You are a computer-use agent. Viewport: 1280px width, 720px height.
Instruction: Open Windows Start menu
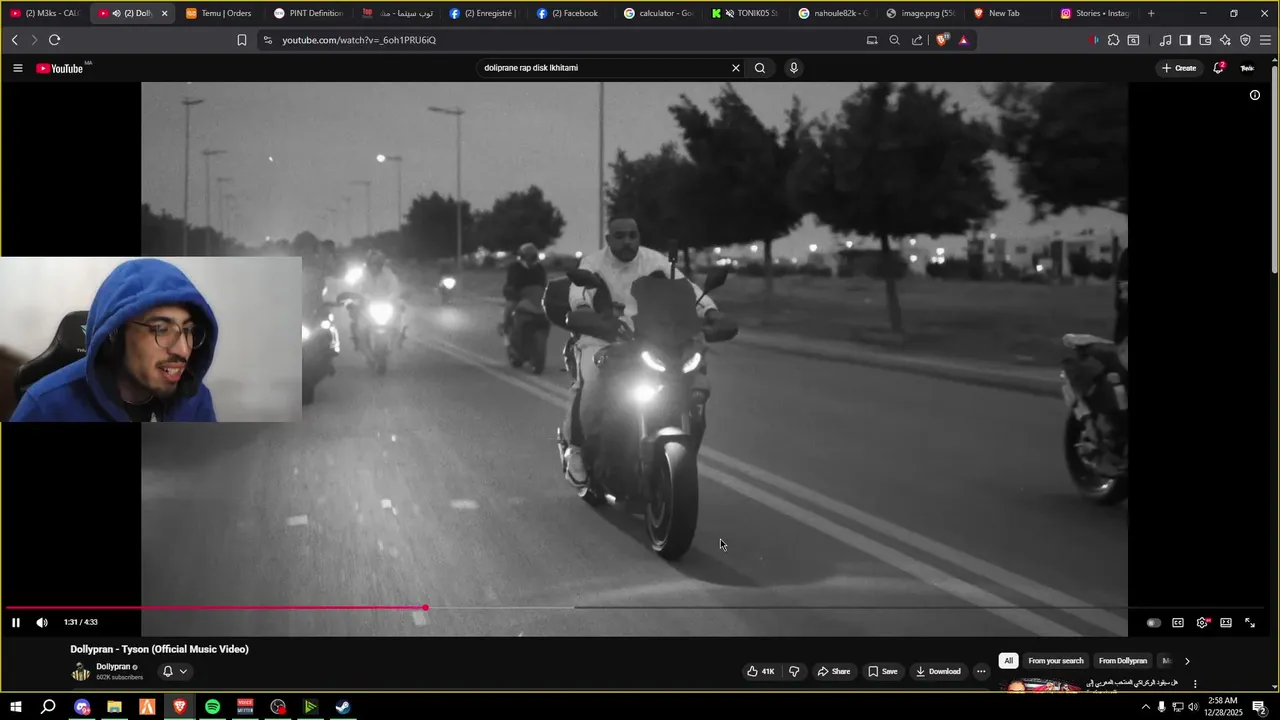click(16, 707)
